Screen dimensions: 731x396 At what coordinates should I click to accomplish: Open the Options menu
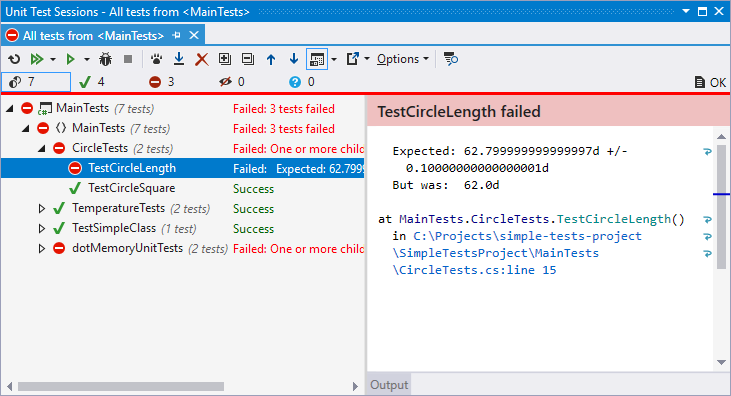pos(403,59)
